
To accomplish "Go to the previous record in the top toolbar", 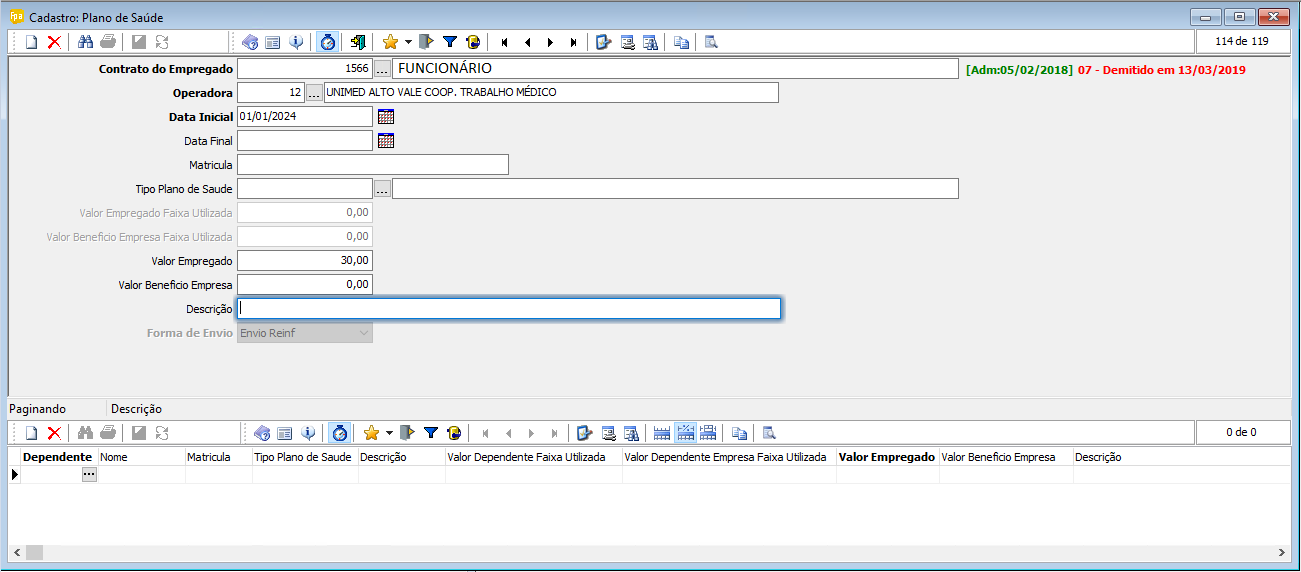I will (527, 42).
